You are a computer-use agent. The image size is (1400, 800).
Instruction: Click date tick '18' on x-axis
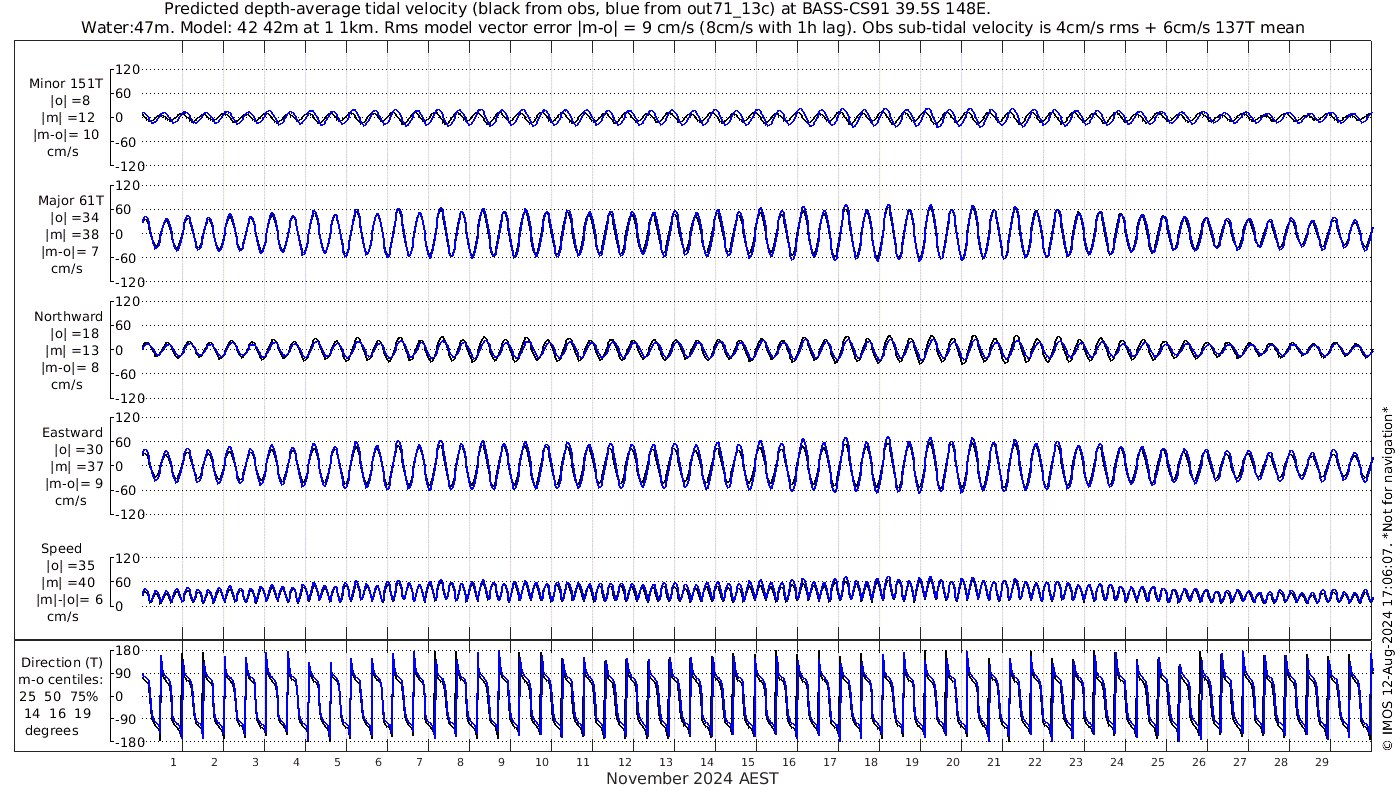[x=870, y=762]
